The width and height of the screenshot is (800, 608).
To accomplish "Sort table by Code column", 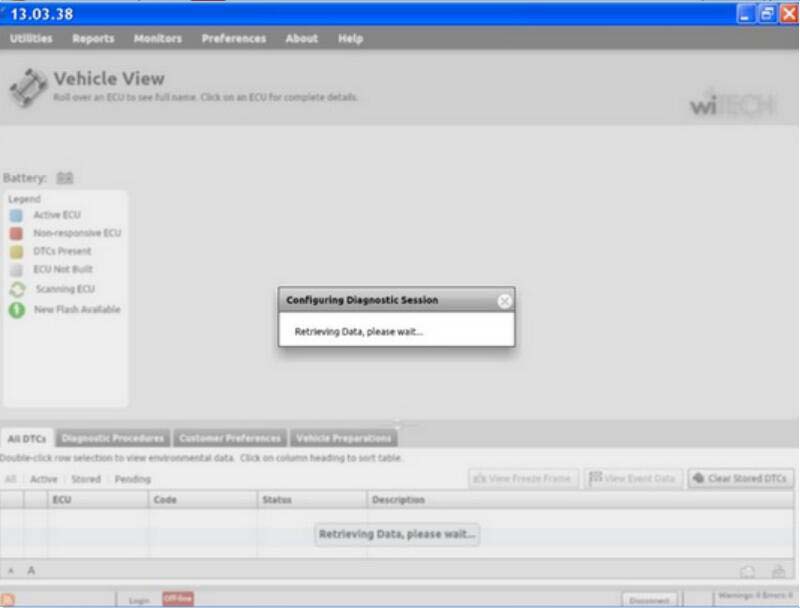I will (x=203, y=500).
